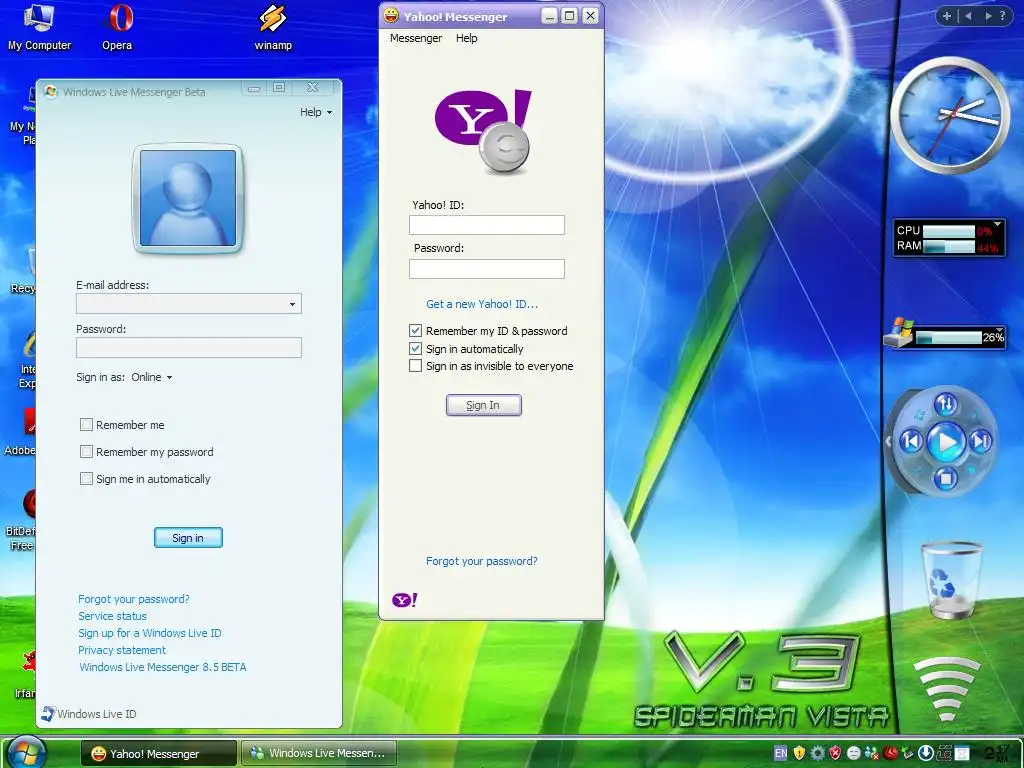The height and width of the screenshot is (768, 1024).
Task: Click the Yahoo! Messenger sleepy face tray icon
Action: coord(854,754)
